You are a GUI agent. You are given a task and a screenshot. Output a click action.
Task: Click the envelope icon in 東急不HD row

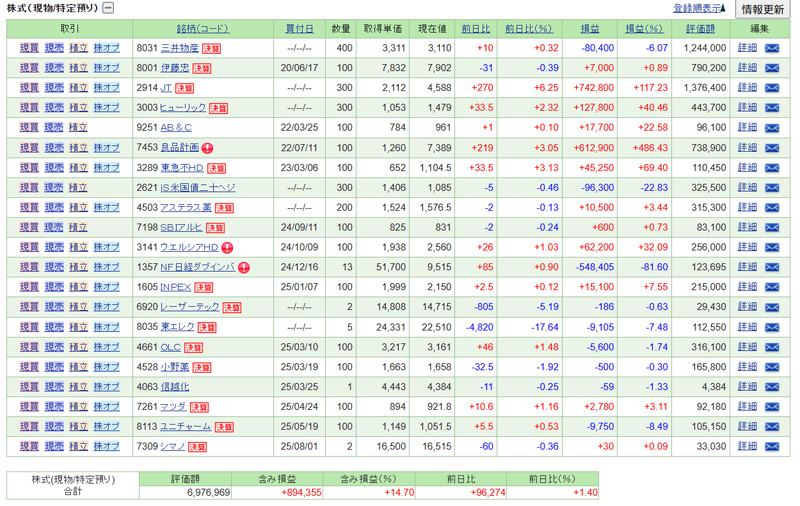click(772, 168)
